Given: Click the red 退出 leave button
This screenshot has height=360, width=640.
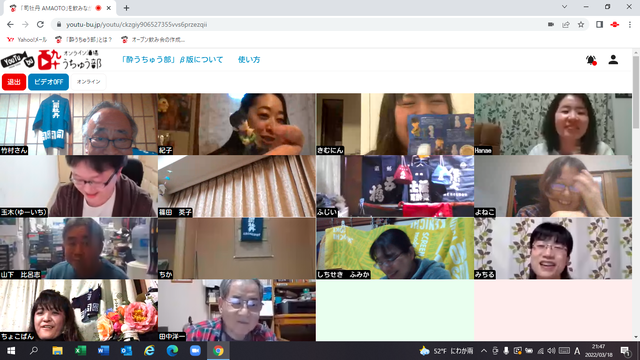Looking at the screenshot, I should [x=14, y=82].
